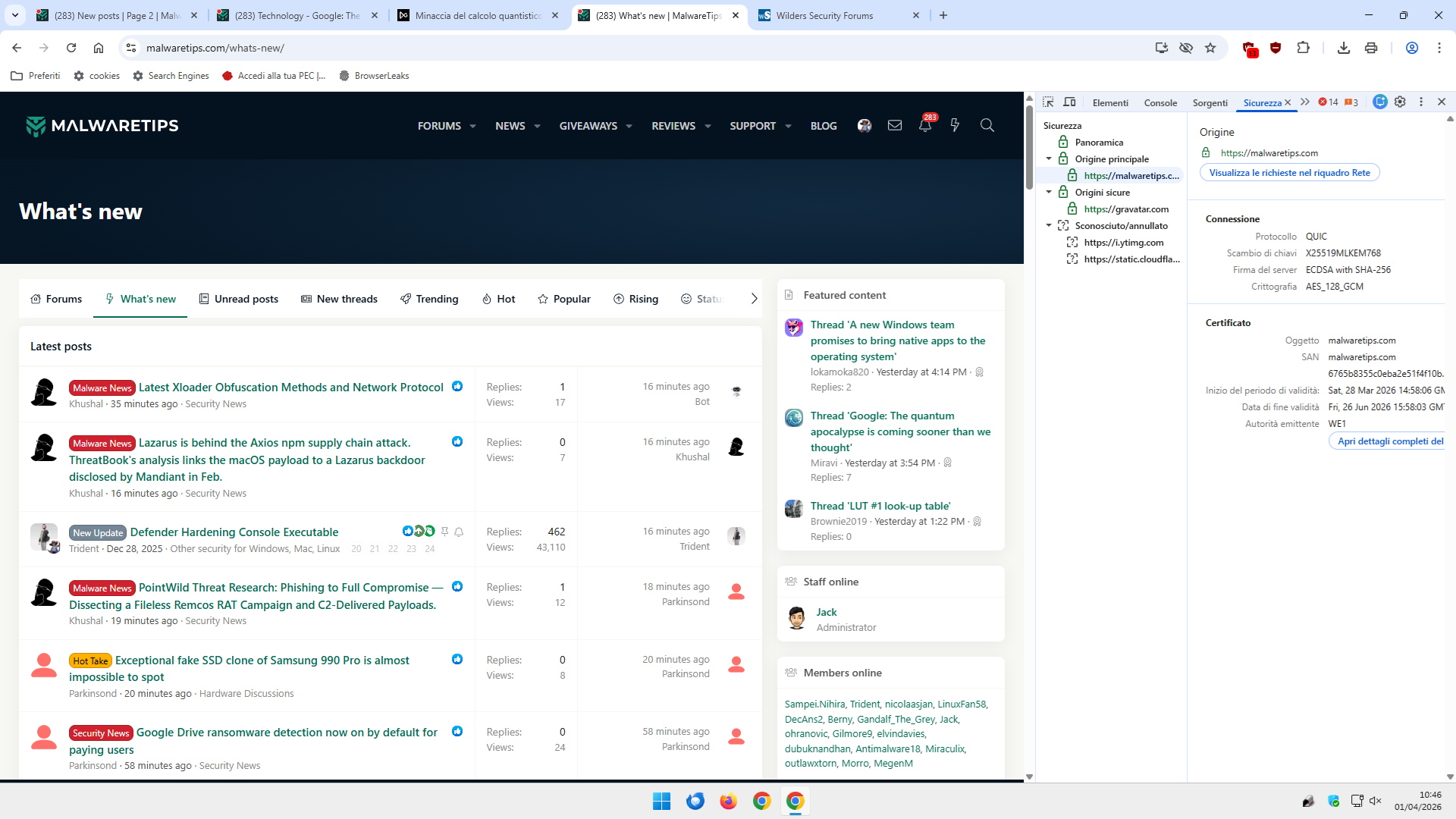Image resolution: width=1456 pixels, height=819 pixels.
Task: Open the site search magnifier icon
Action: (x=987, y=126)
